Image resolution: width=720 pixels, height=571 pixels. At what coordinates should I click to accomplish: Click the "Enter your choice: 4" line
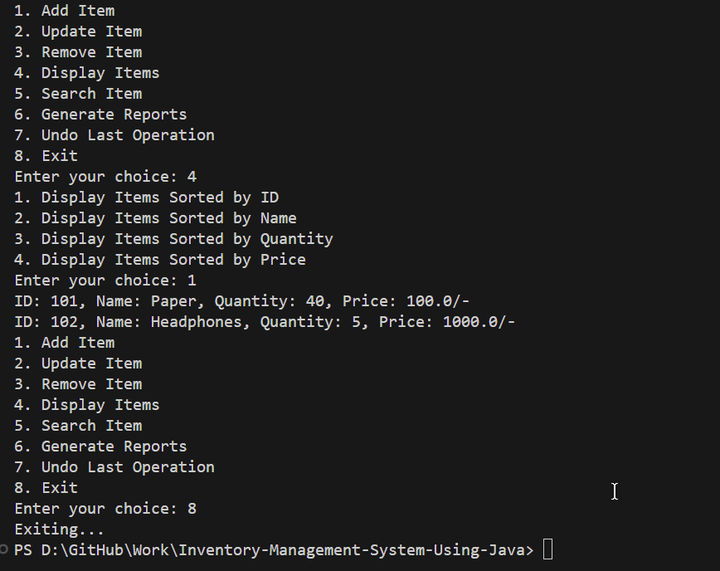tap(105, 176)
